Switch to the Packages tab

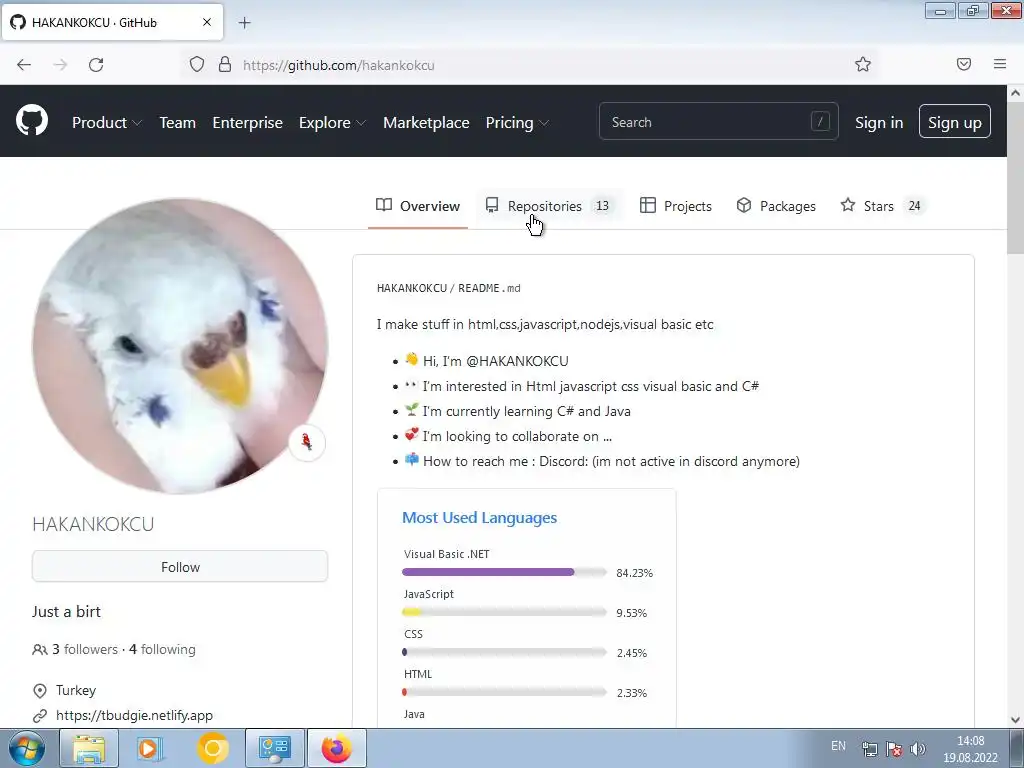776,206
